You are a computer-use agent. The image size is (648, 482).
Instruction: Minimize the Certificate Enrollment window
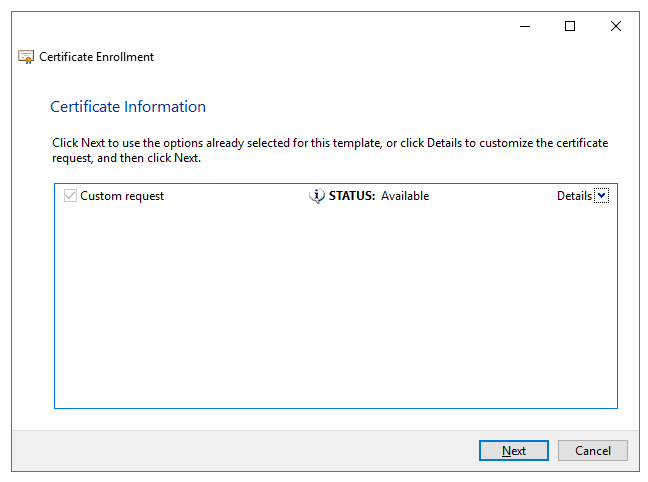[x=524, y=26]
